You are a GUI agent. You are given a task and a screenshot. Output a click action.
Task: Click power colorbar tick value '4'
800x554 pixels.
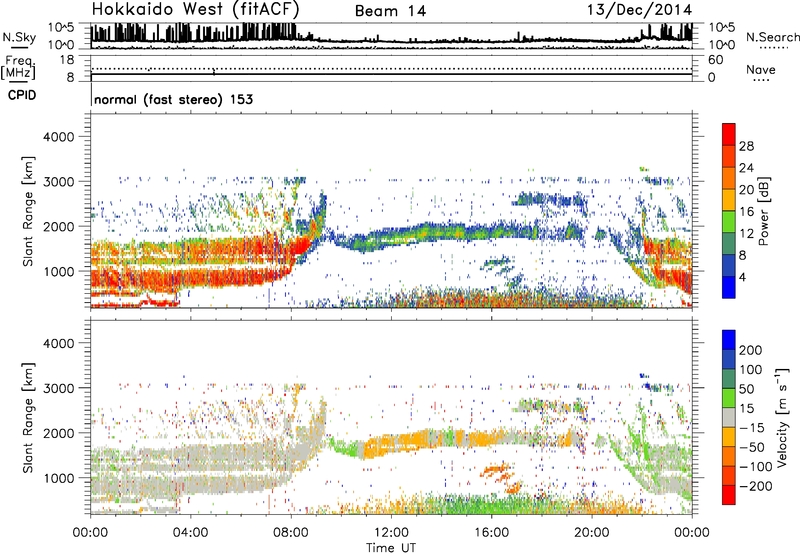(x=742, y=277)
